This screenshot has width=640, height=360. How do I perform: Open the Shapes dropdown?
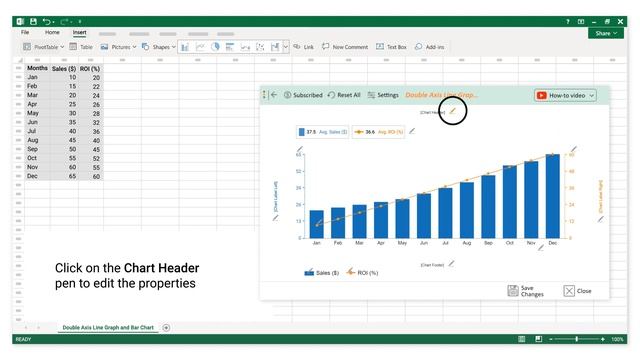pos(173,47)
